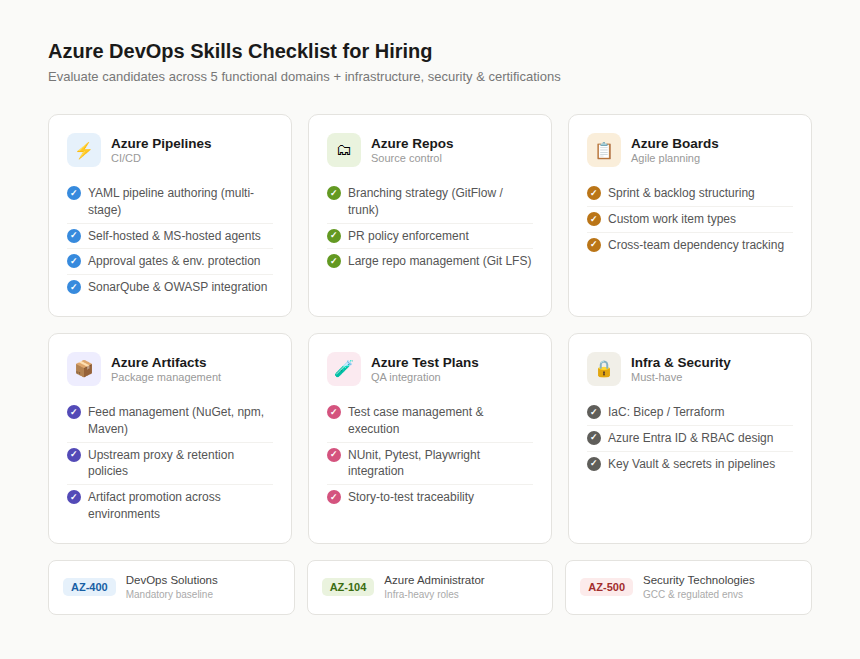Click the Infra & Security padlock icon
This screenshot has height=659, width=860.
click(604, 369)
